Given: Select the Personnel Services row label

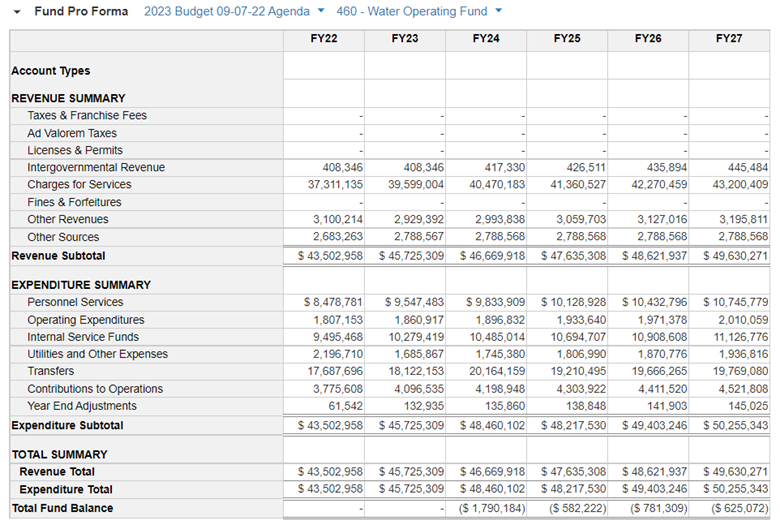Looking at the screenshot, I should click(x=75, y=302).
